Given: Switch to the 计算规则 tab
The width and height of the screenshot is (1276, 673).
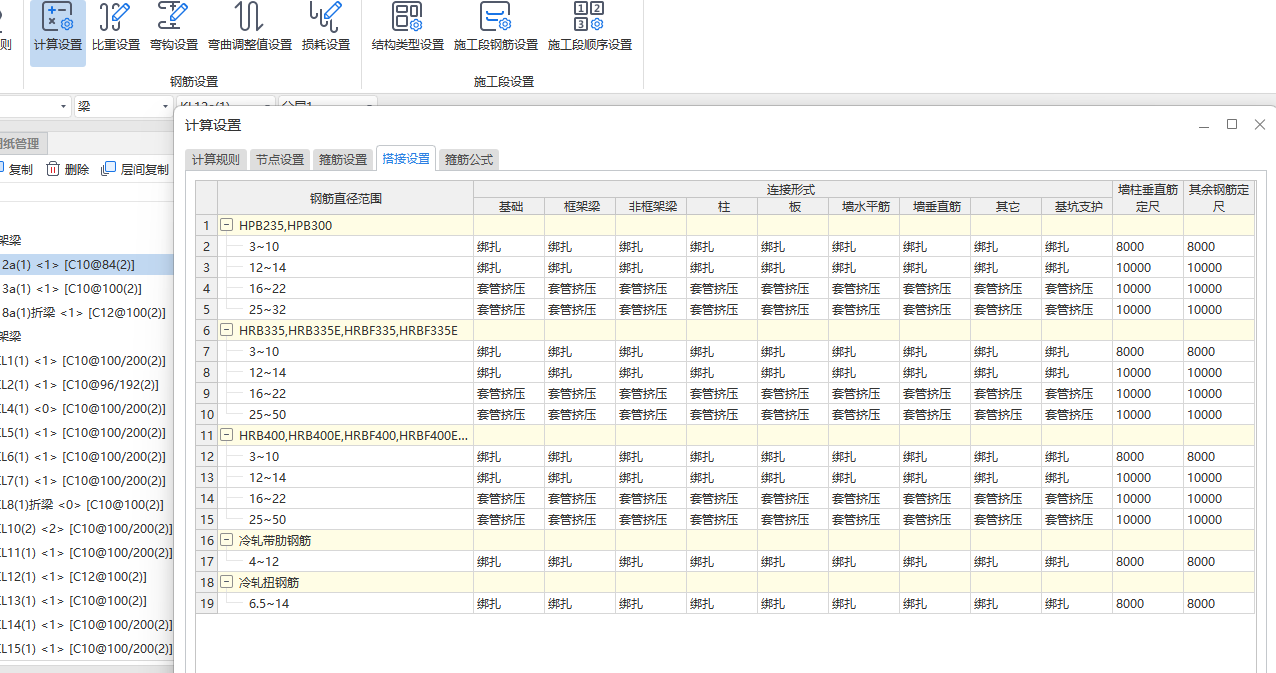Looking at the screenshot, I should click(x=216, y=160).
